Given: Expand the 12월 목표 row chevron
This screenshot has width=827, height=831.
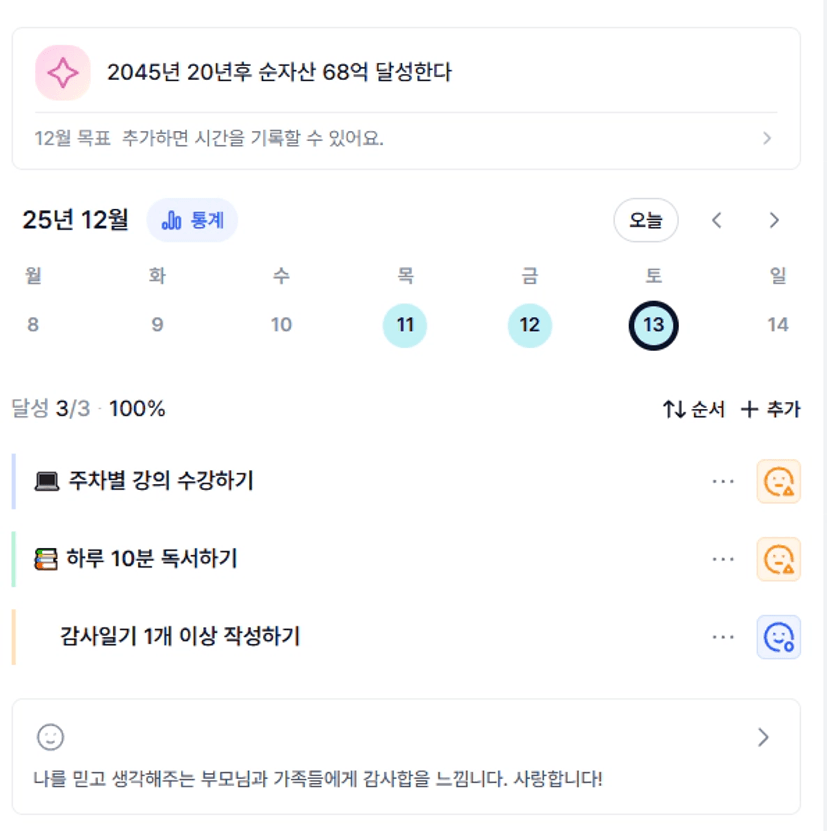Looking at the screenshot, I should tap(767, 138).
